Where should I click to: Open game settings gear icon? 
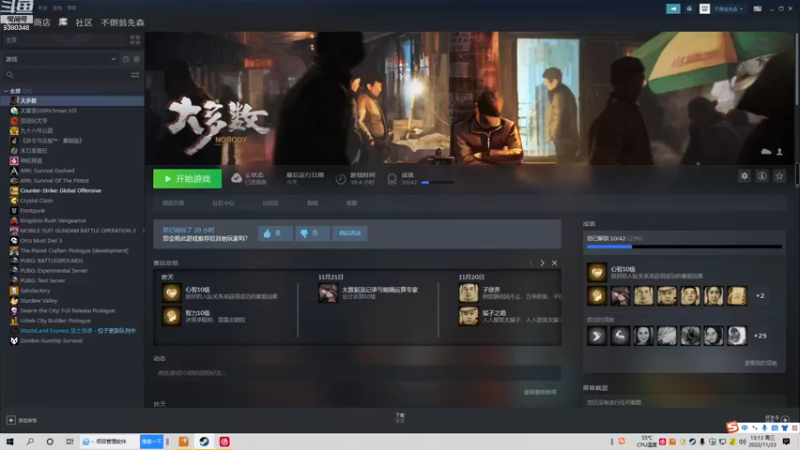click(x=744, y=176)
